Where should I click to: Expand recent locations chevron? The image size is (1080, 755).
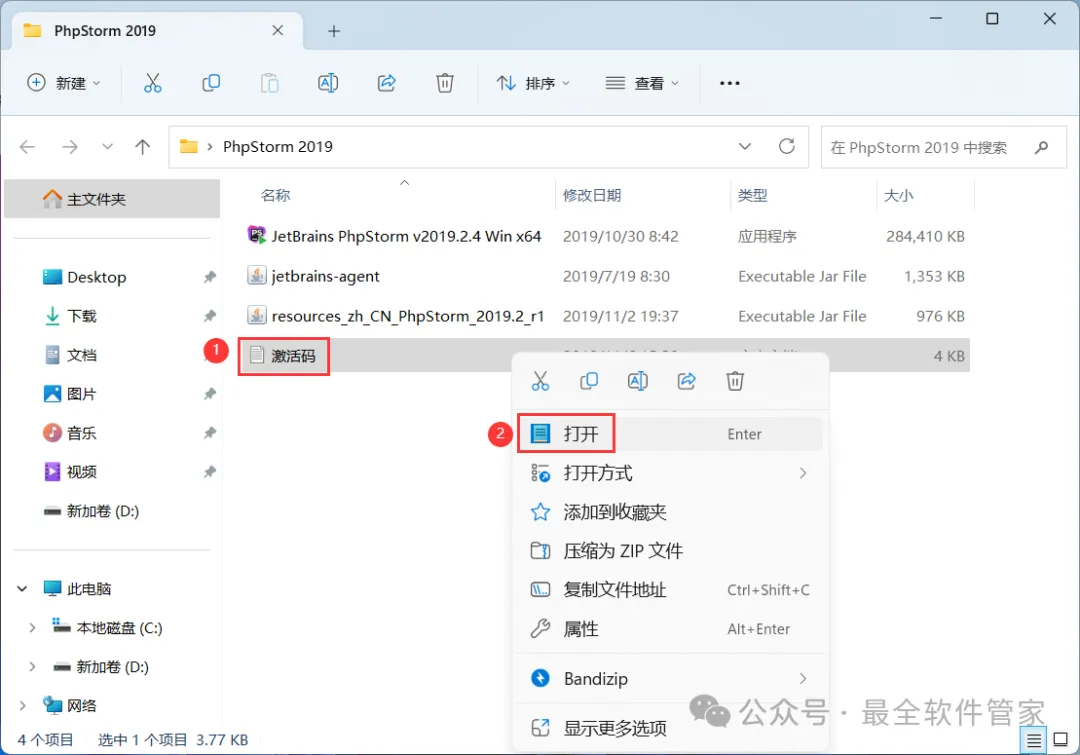tap(107, 147)
